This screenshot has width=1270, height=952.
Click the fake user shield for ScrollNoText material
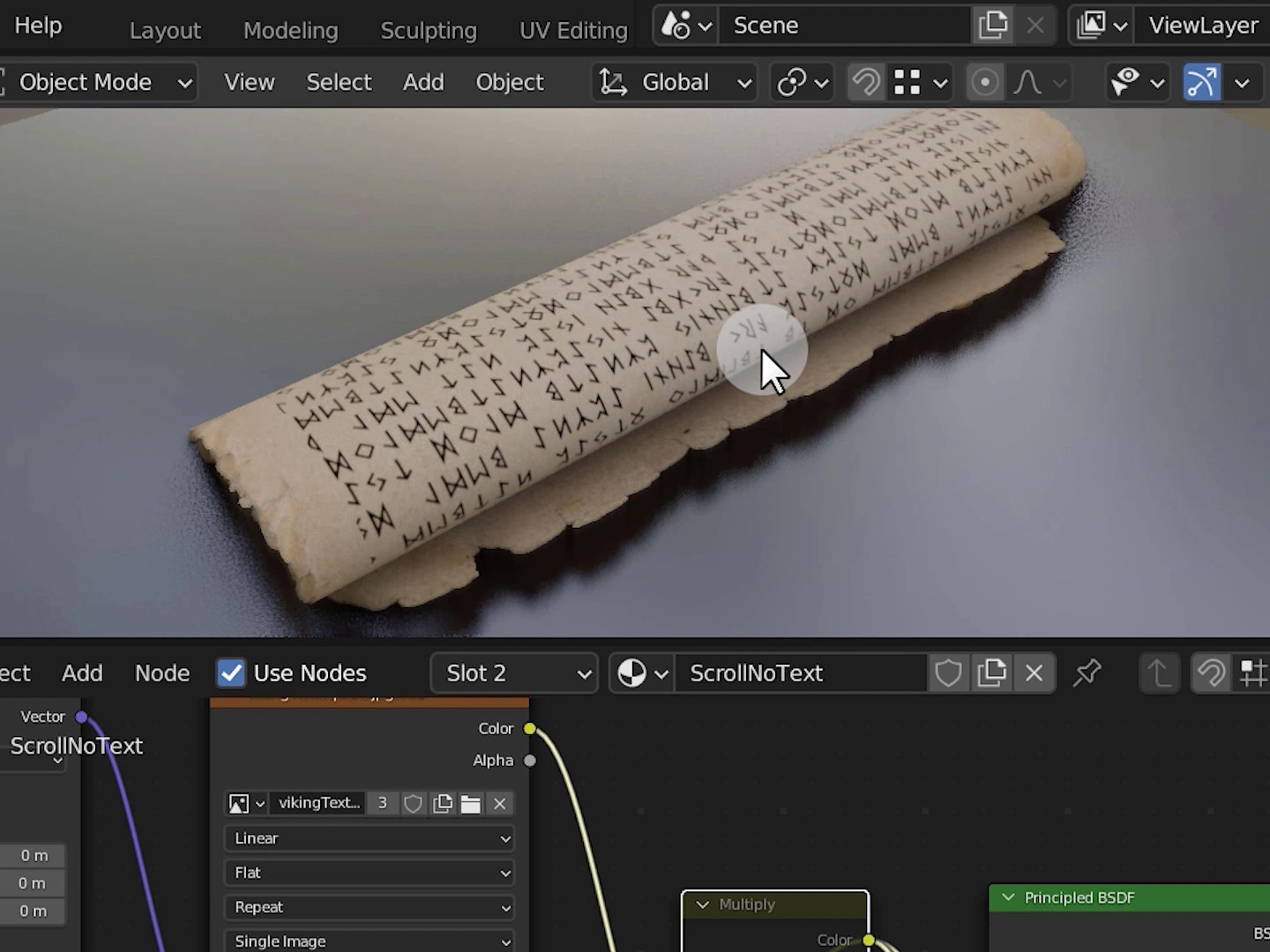[948, 673]
